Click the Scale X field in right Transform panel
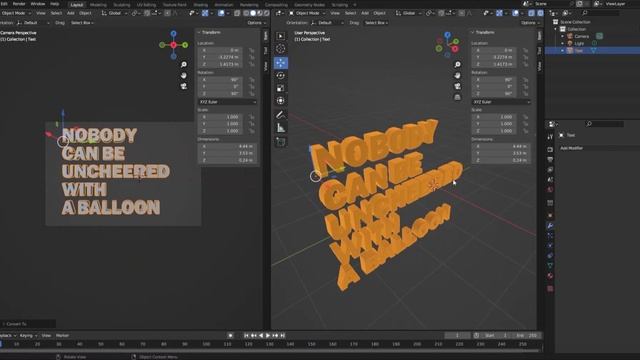640x360 pixels. pos(494,117)
